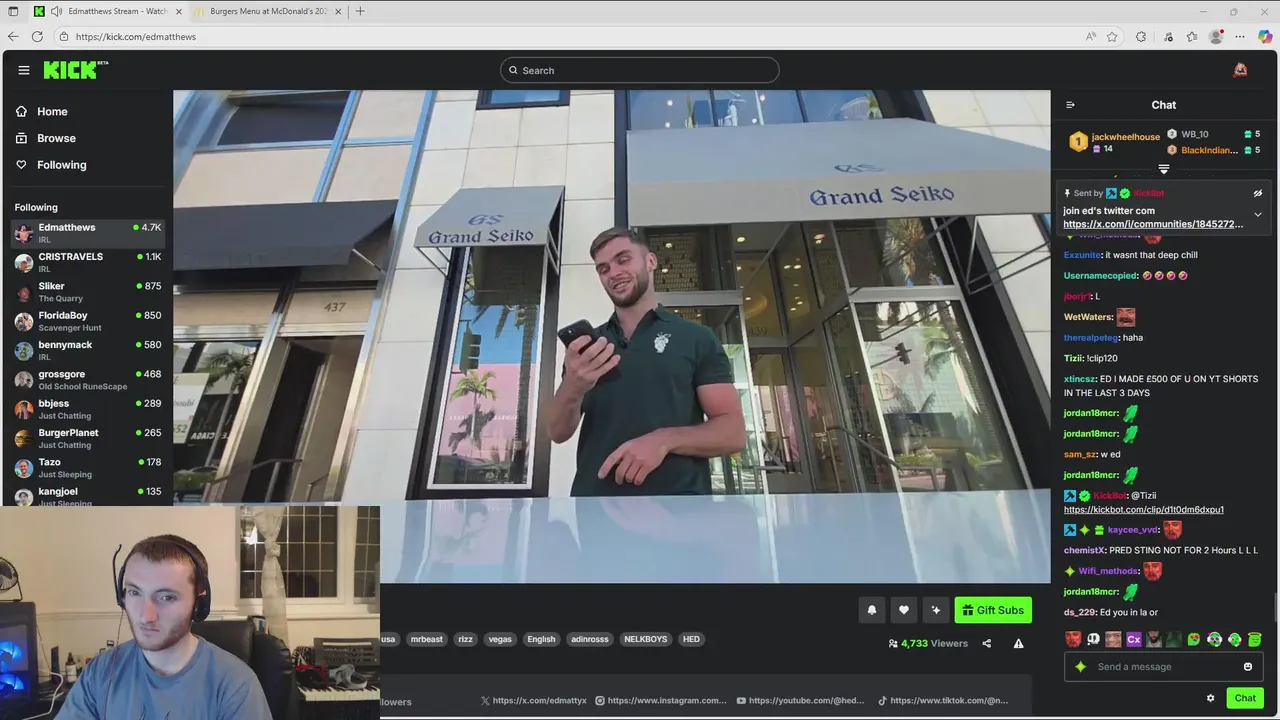Hide the pinned KickBot message
Viewport: 1280px width, 720px height.
[x=1258, y=193]
